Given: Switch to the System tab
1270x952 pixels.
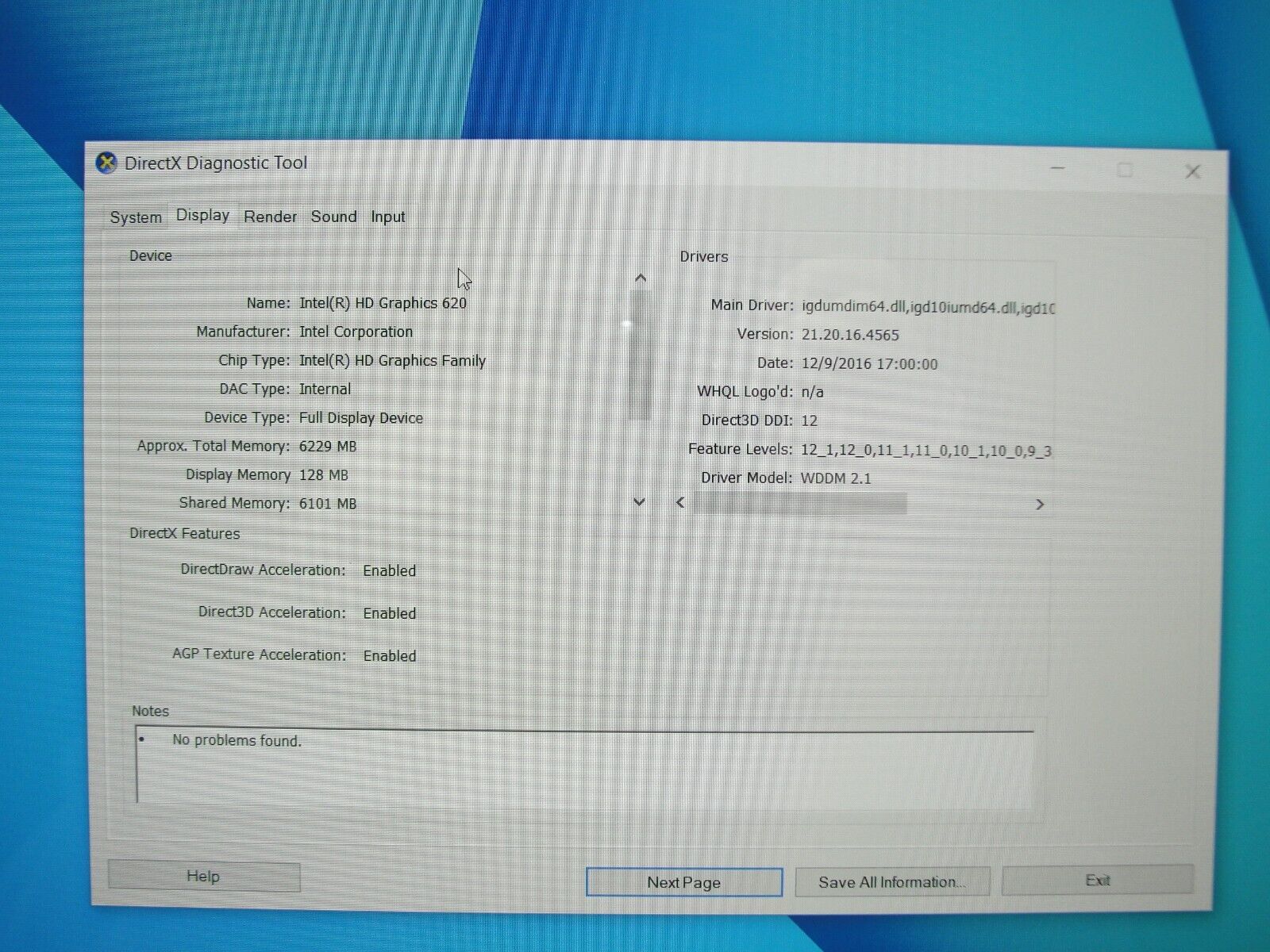Looking at the screenshot, I should [x=135, y=217].
